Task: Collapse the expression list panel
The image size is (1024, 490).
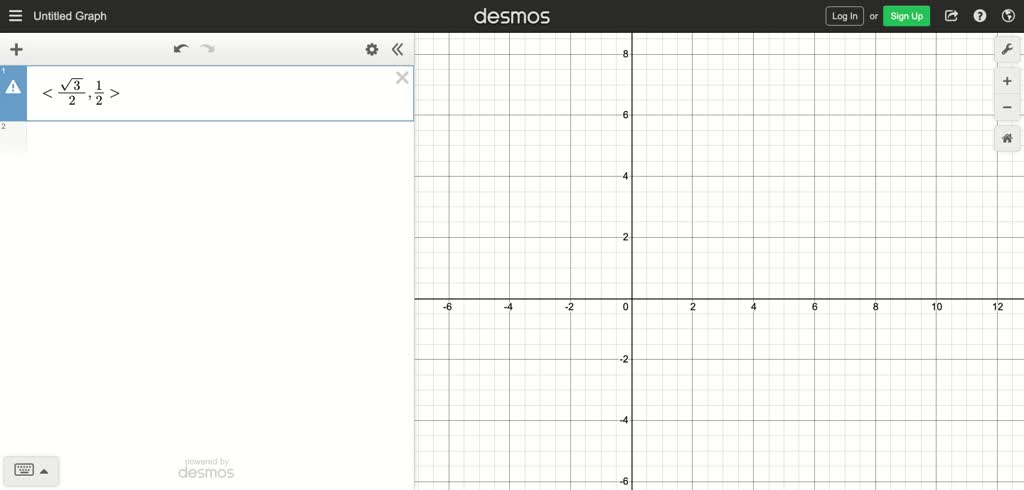Action: 397,49
